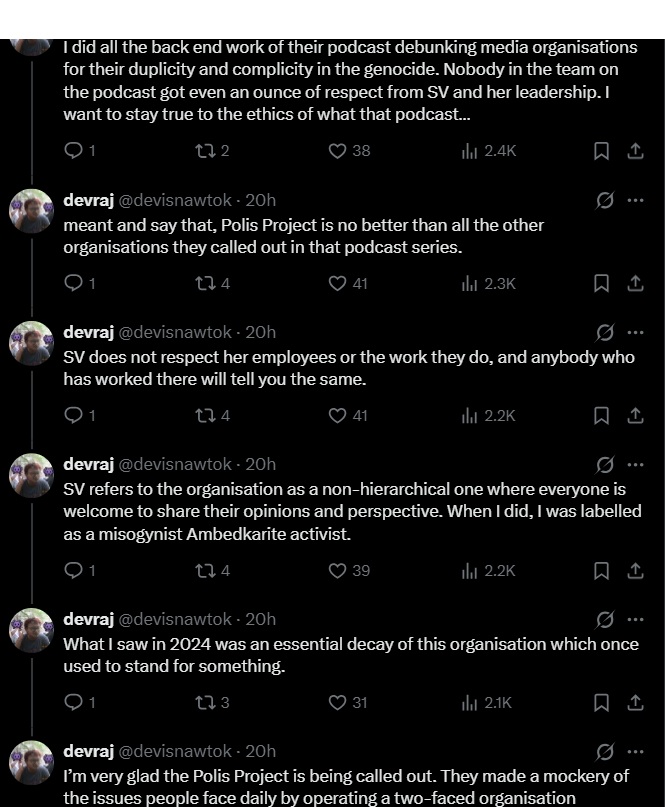Open more options on the essential decay tweet

coord(636,619)
